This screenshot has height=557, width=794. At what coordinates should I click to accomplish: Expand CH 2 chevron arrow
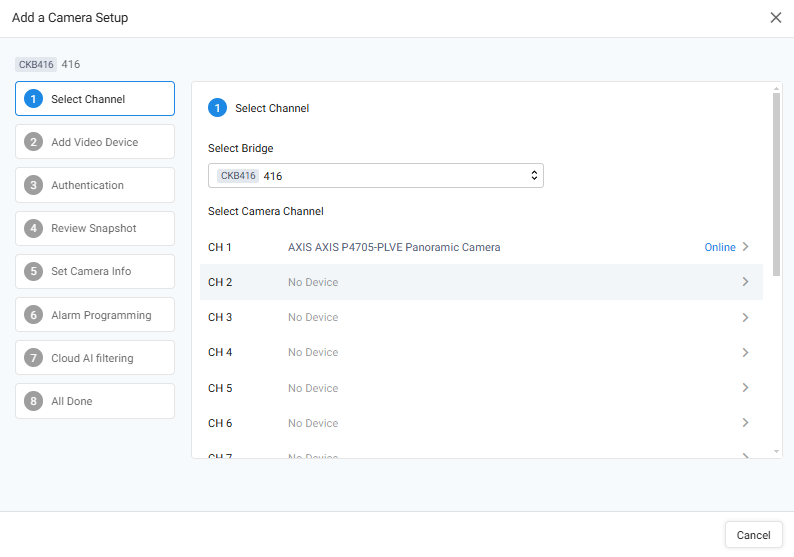pos(745,282)
